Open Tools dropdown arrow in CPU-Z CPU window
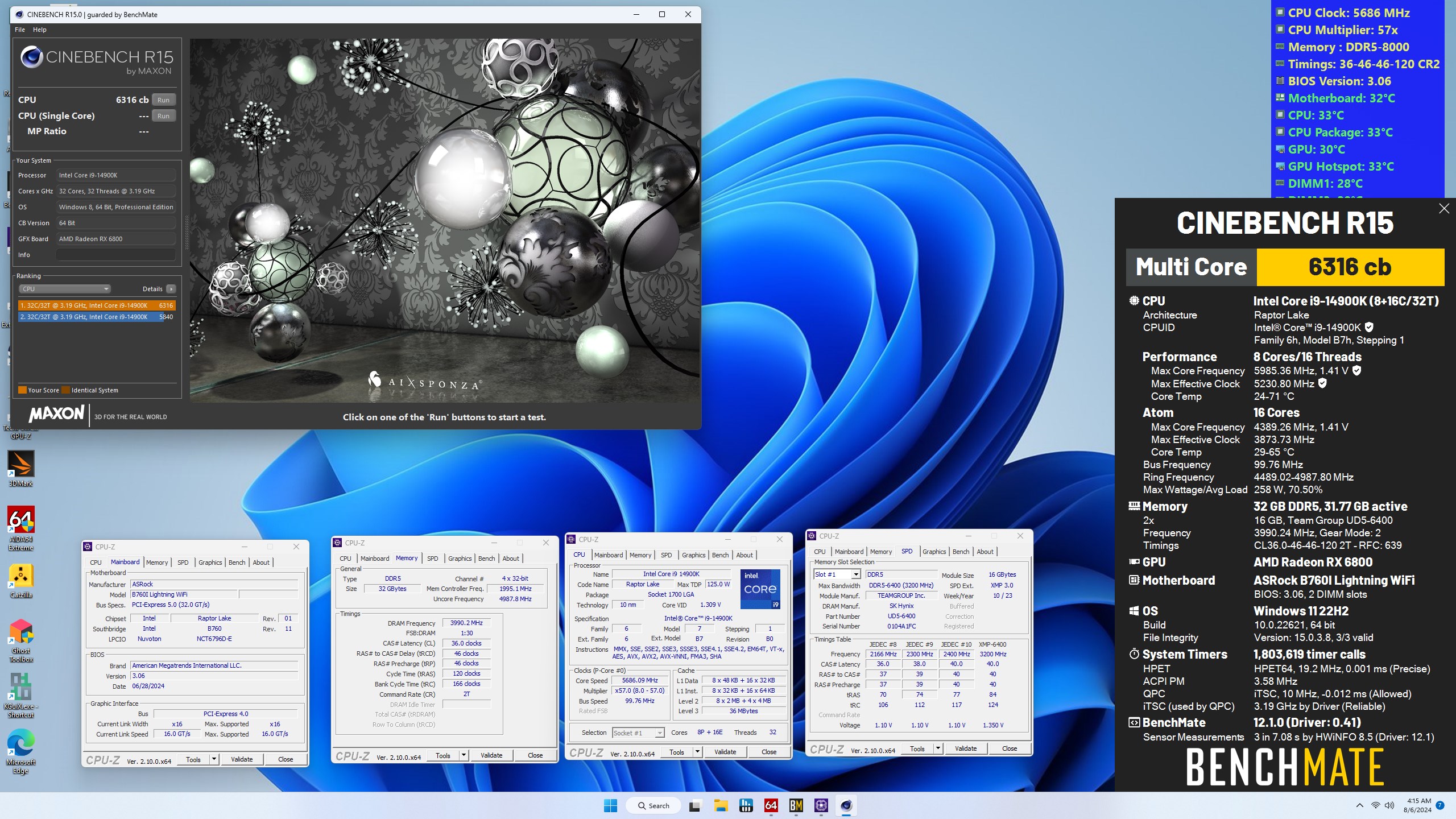1456x819 pixels. 698,752
